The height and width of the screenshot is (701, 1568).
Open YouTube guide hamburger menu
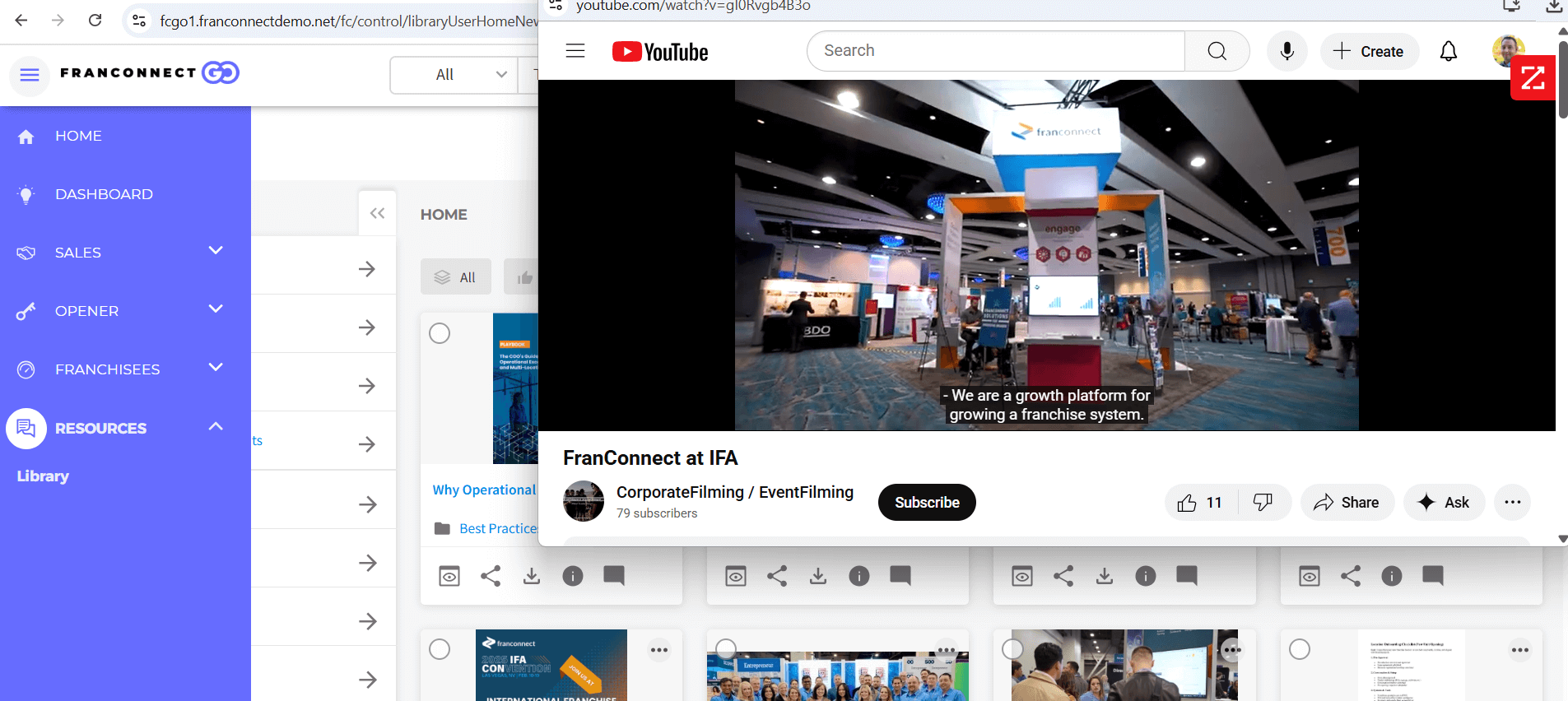pyautogui.click(x=575, y=51)
